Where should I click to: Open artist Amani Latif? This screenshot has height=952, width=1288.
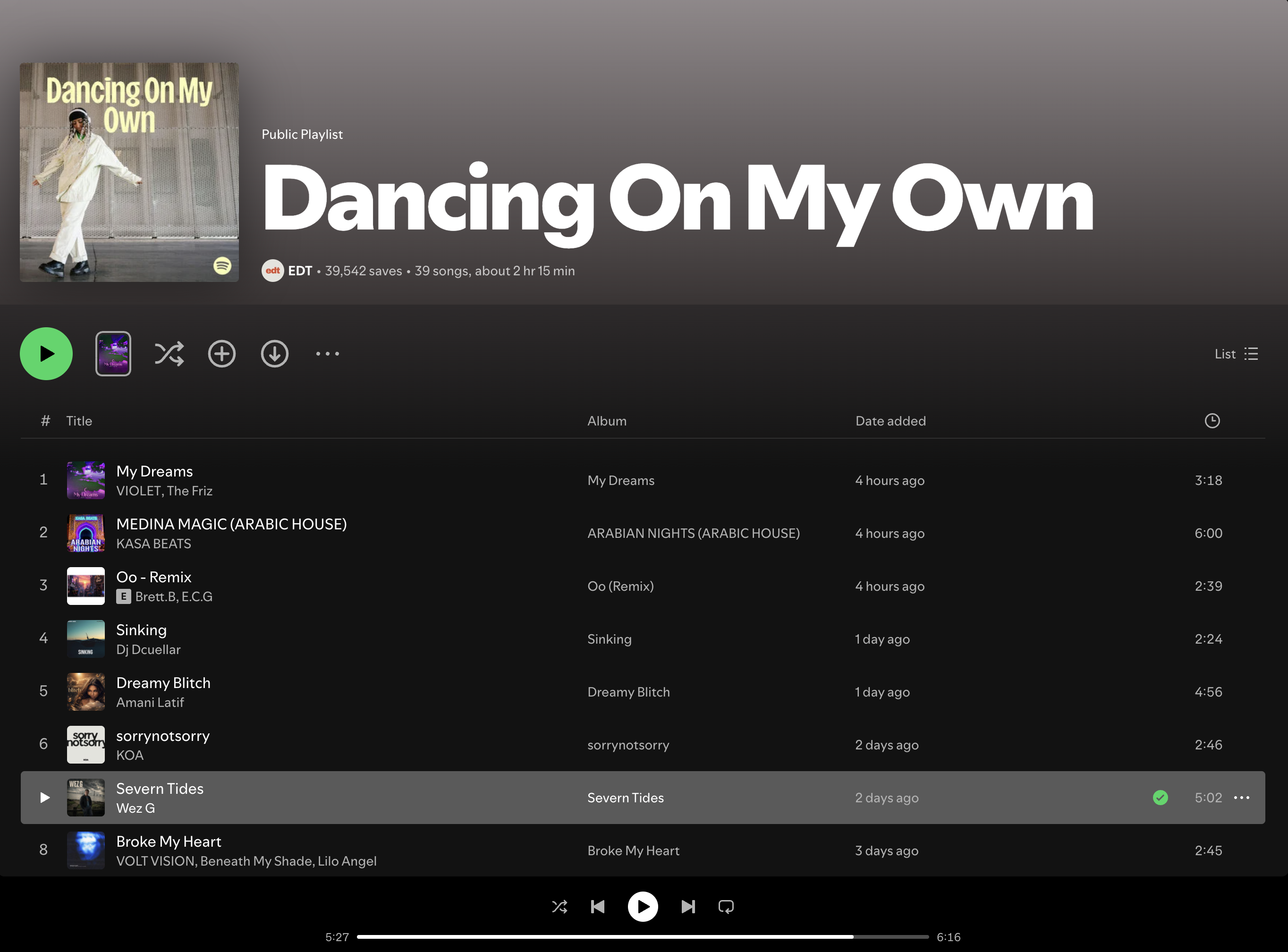150,703
